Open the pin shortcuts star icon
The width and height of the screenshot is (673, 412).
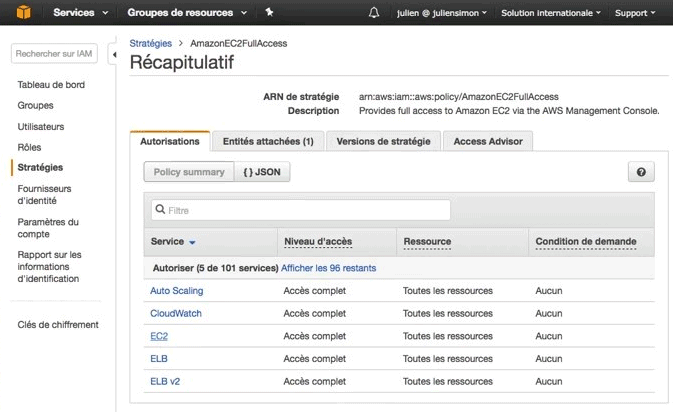click(269, 12)
